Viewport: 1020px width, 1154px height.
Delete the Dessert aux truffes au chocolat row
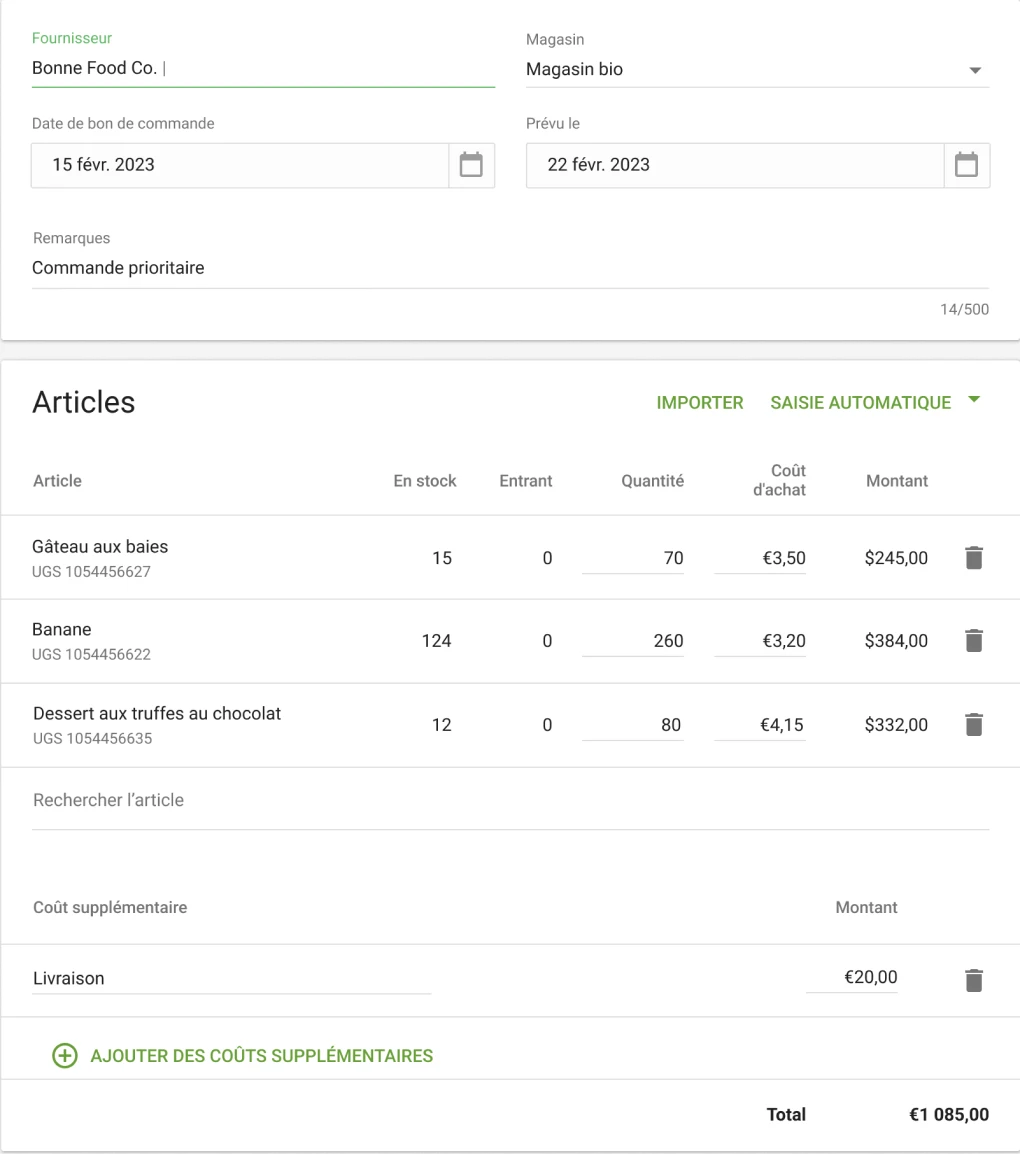click(973, 725)
